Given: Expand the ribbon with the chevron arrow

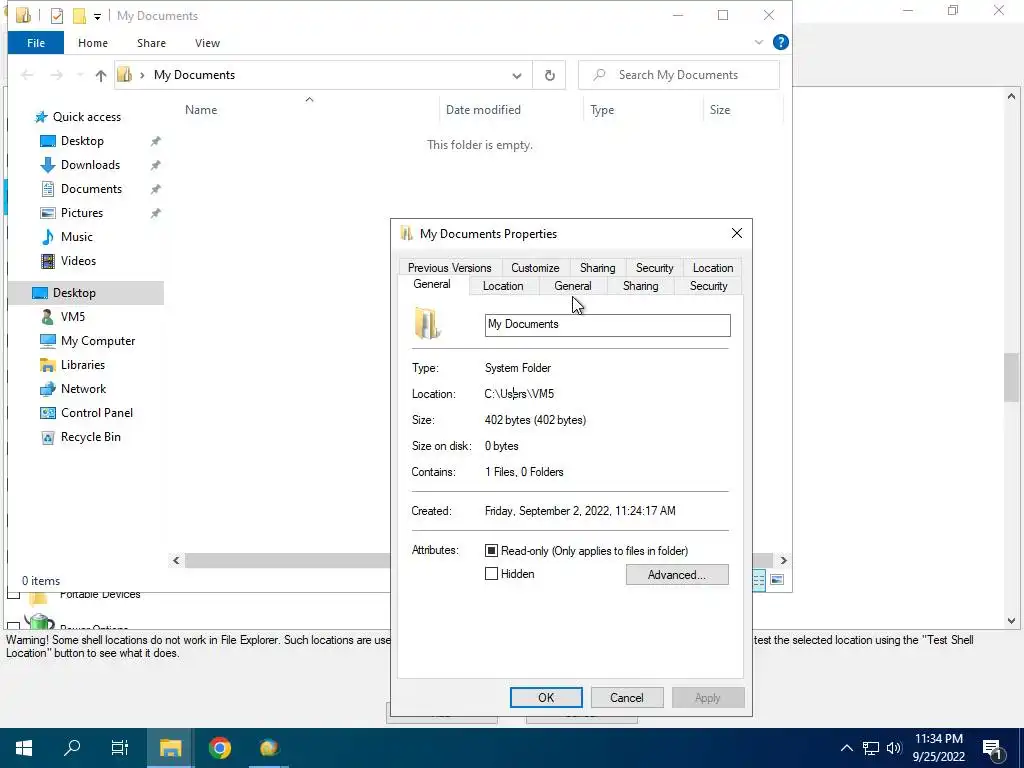Looking at the screenshot, I should tap(758, 42).
